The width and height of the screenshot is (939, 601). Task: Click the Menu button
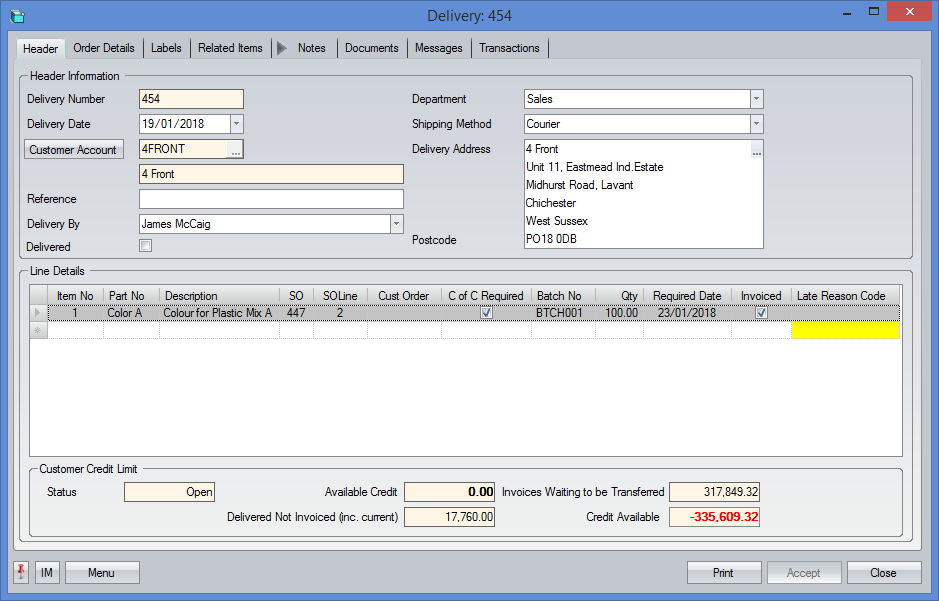tap(101, 573)
